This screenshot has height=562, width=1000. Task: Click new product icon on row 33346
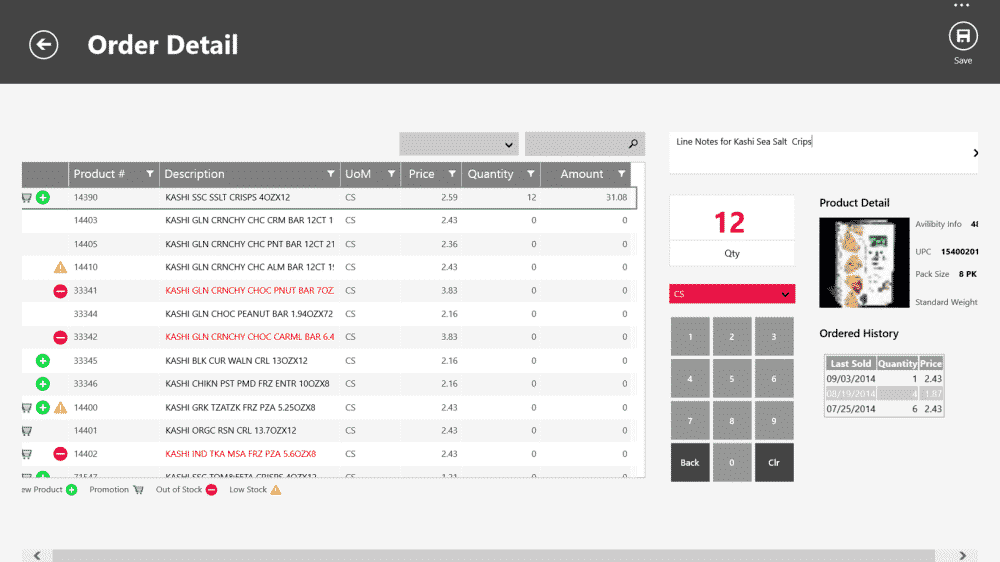pyautogui.click(x=43, y=384)
